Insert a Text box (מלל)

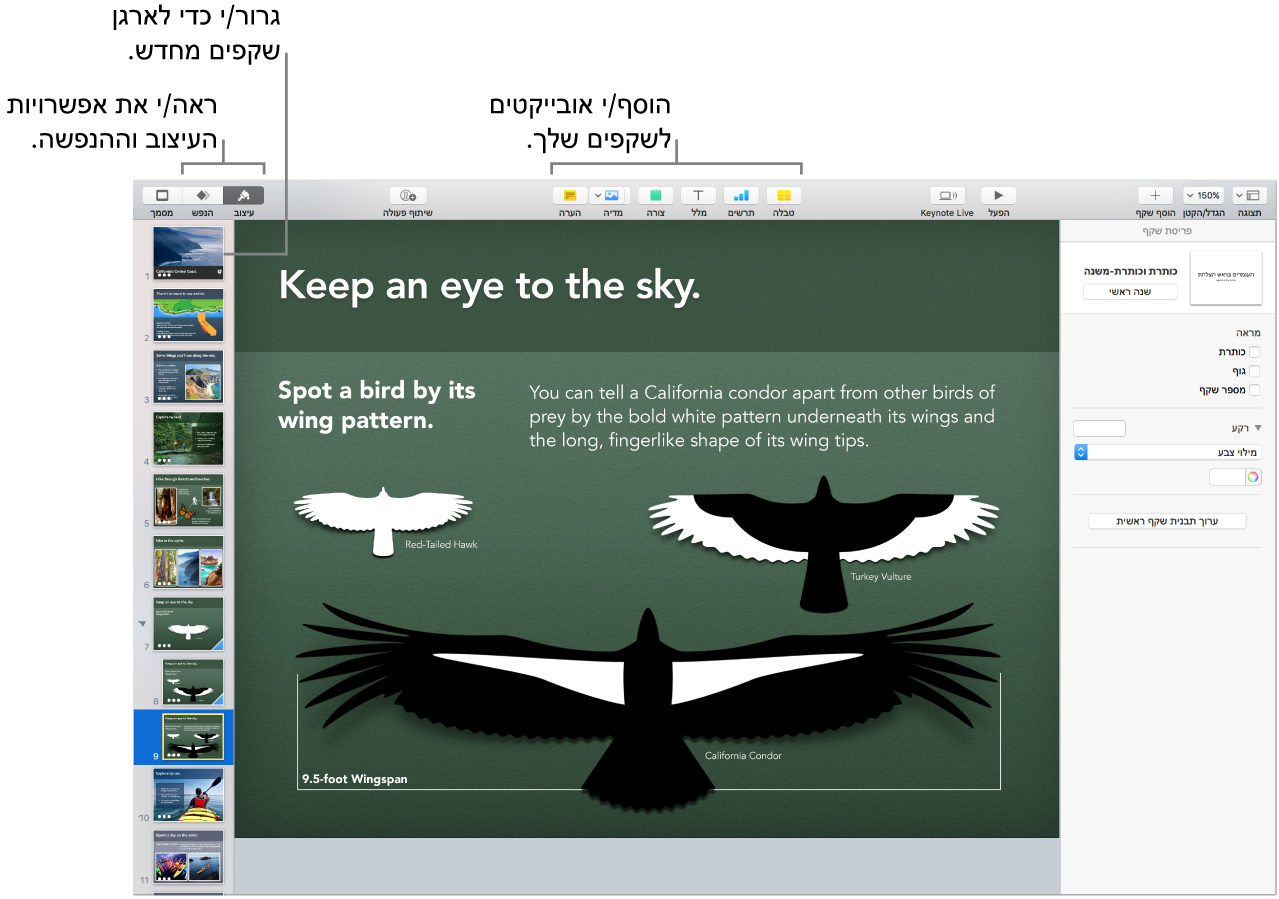(x=697, y=197)
